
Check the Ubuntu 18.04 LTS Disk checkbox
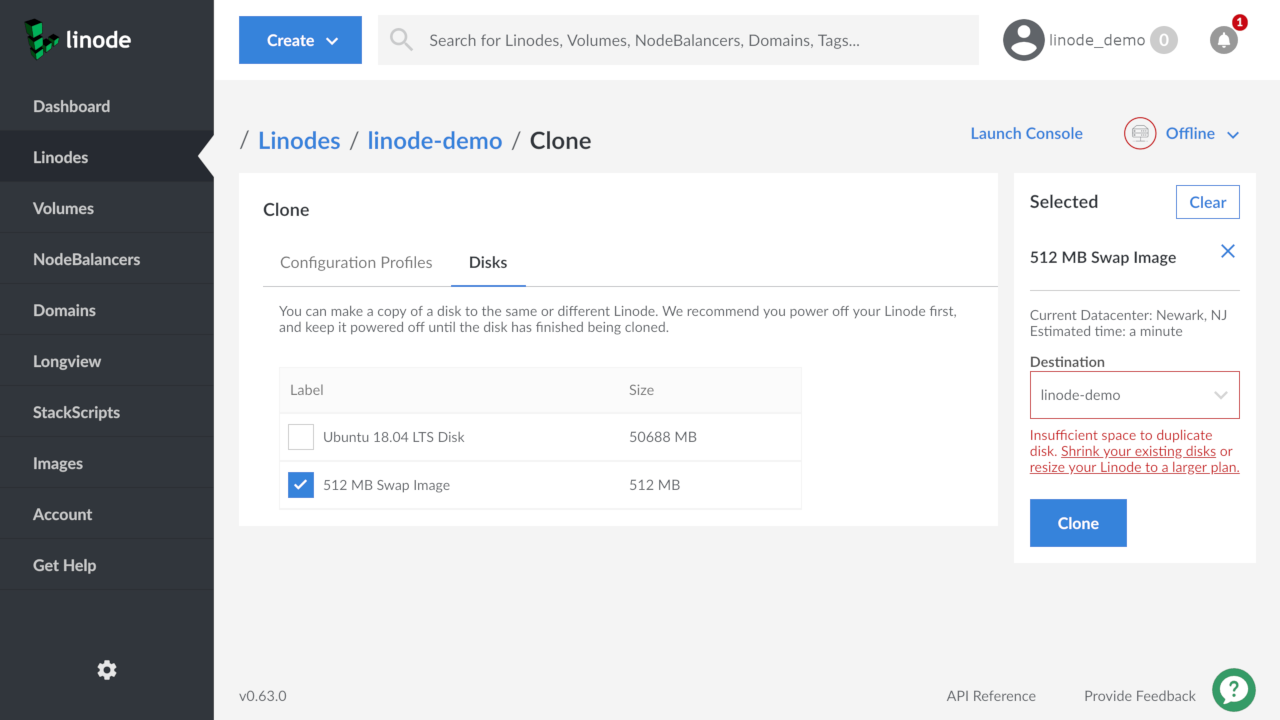[x=301, y=437]
